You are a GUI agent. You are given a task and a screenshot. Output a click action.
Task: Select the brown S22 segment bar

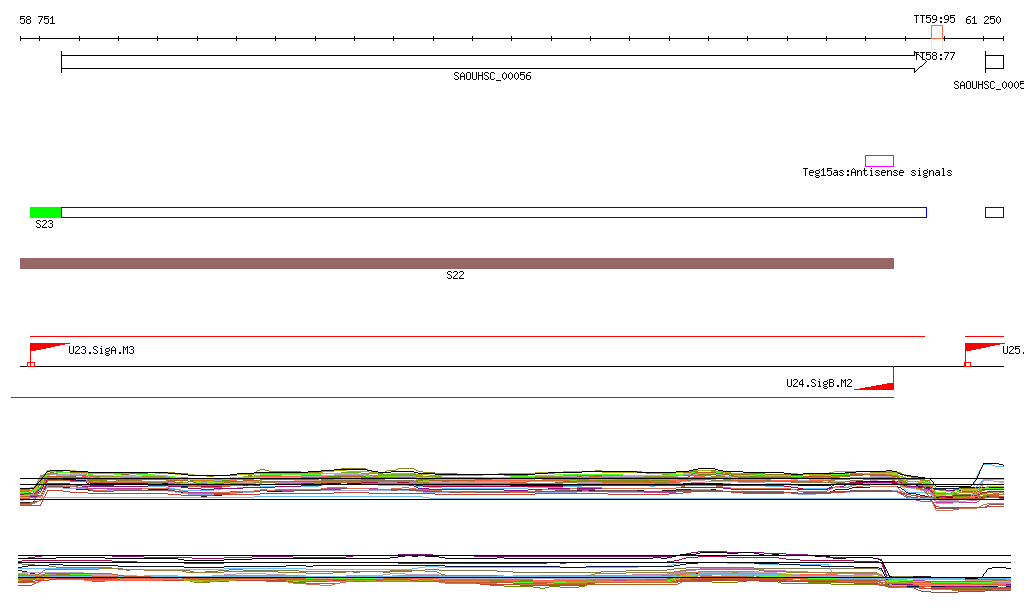coord(456,263)
